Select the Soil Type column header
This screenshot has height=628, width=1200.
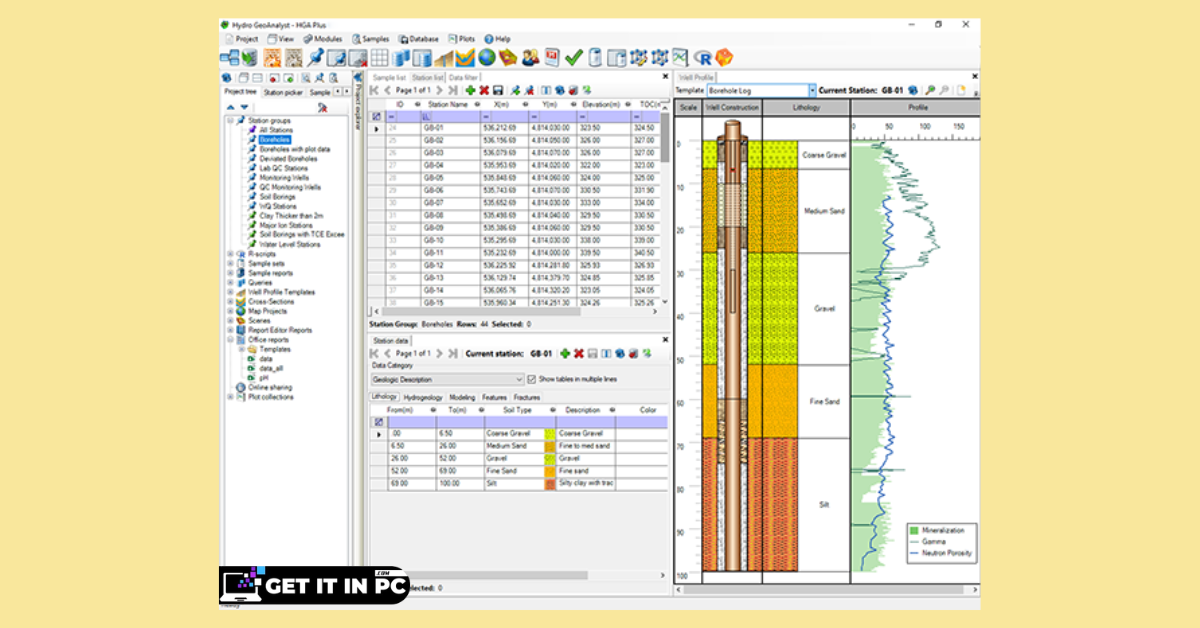[x=517, y=410]
